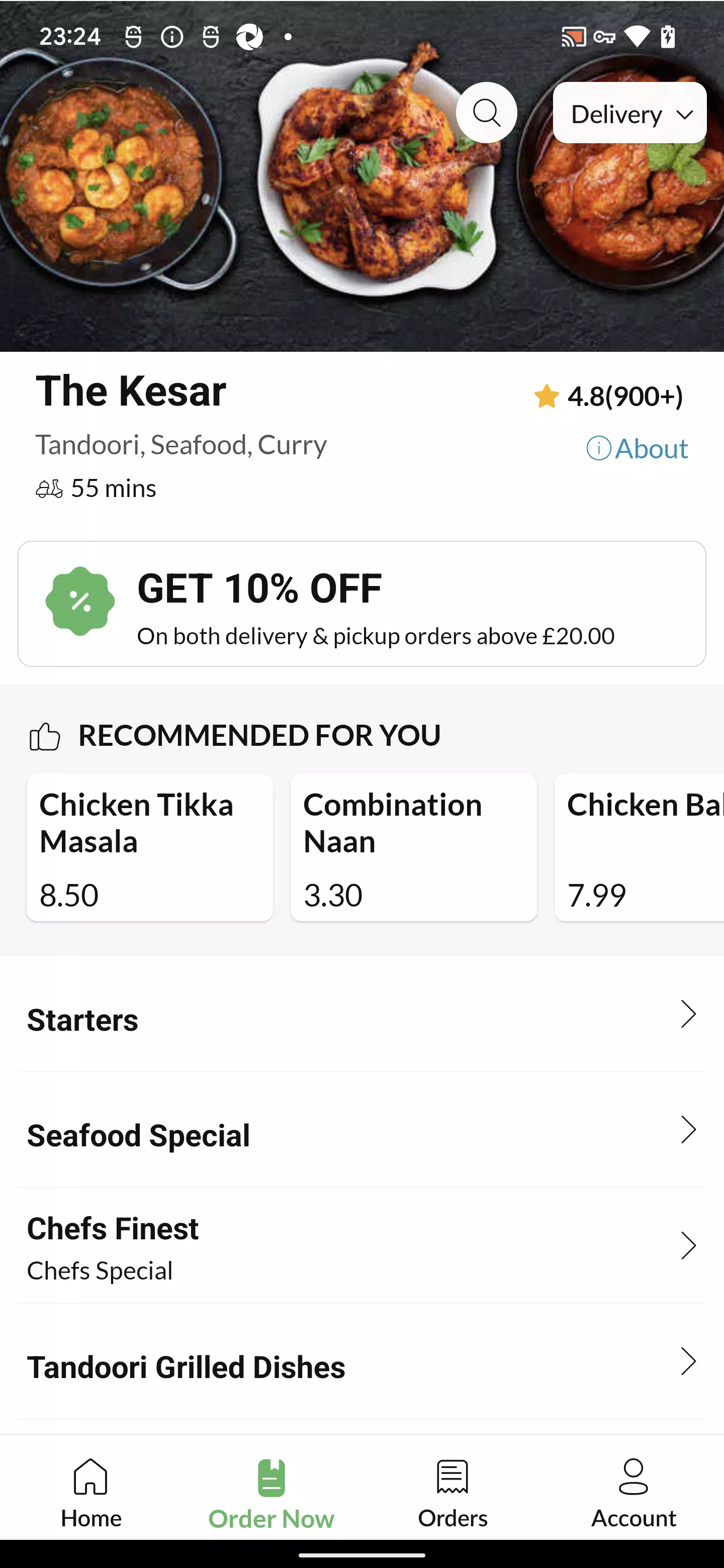Tap the delivery scooter icon
This screenshot has width=724, height=1568.
[49, 489]
